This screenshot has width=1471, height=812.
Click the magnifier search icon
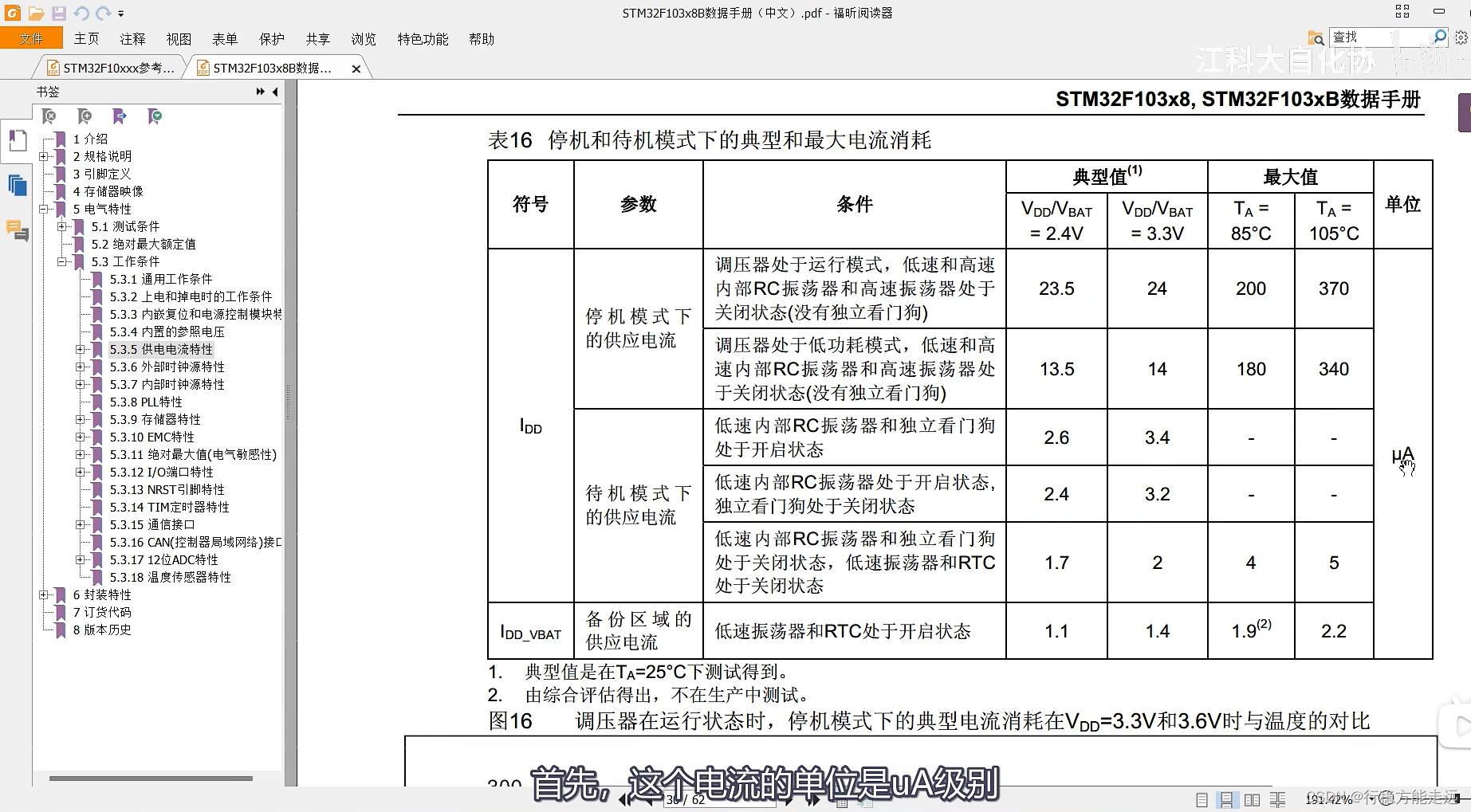coord(1440,37)
